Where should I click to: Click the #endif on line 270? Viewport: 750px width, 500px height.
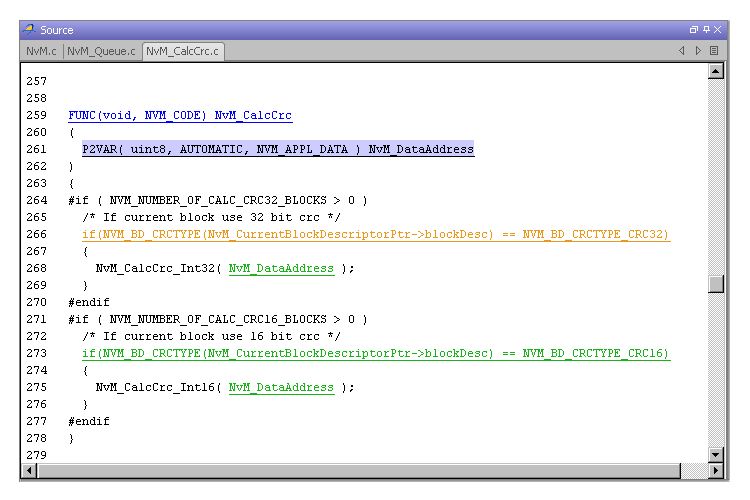coord(89,302)
